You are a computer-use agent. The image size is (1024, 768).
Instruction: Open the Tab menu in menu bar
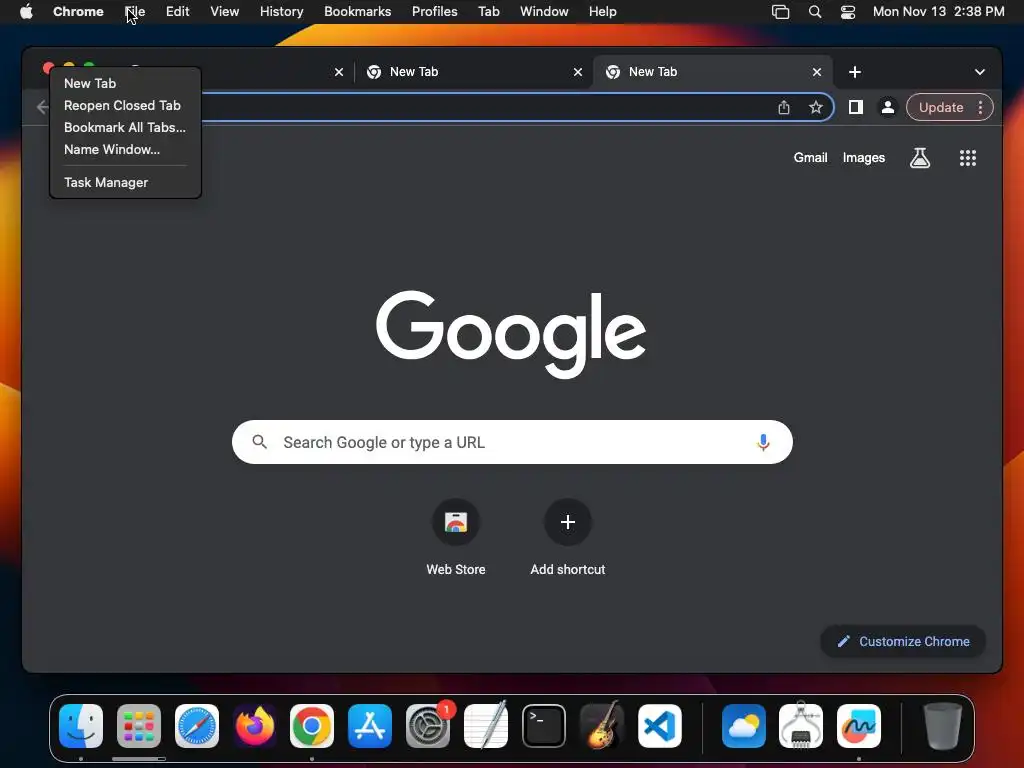(488, 11)
